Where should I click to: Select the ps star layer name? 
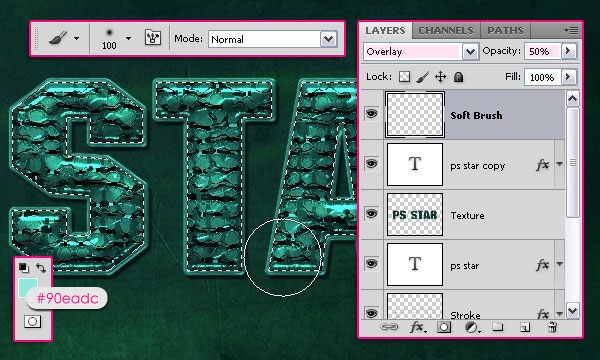coord(465,266)
